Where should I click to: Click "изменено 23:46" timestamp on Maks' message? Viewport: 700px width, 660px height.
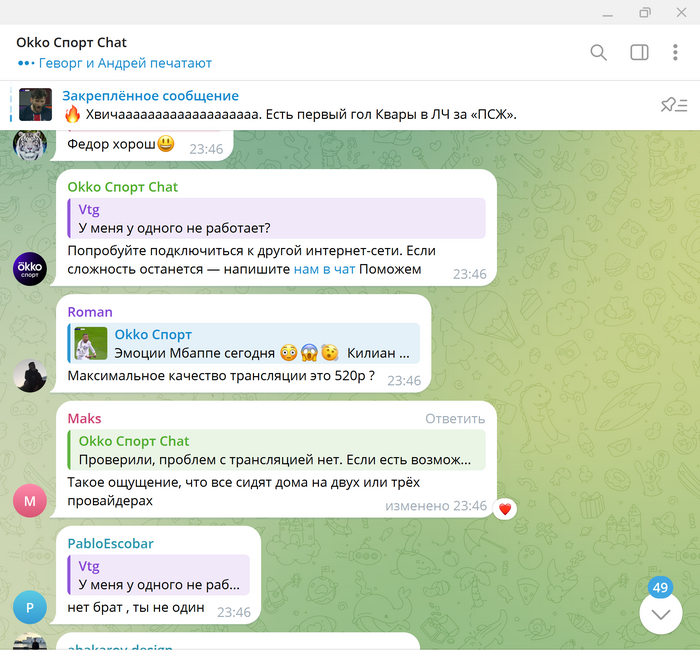(436, 506)
